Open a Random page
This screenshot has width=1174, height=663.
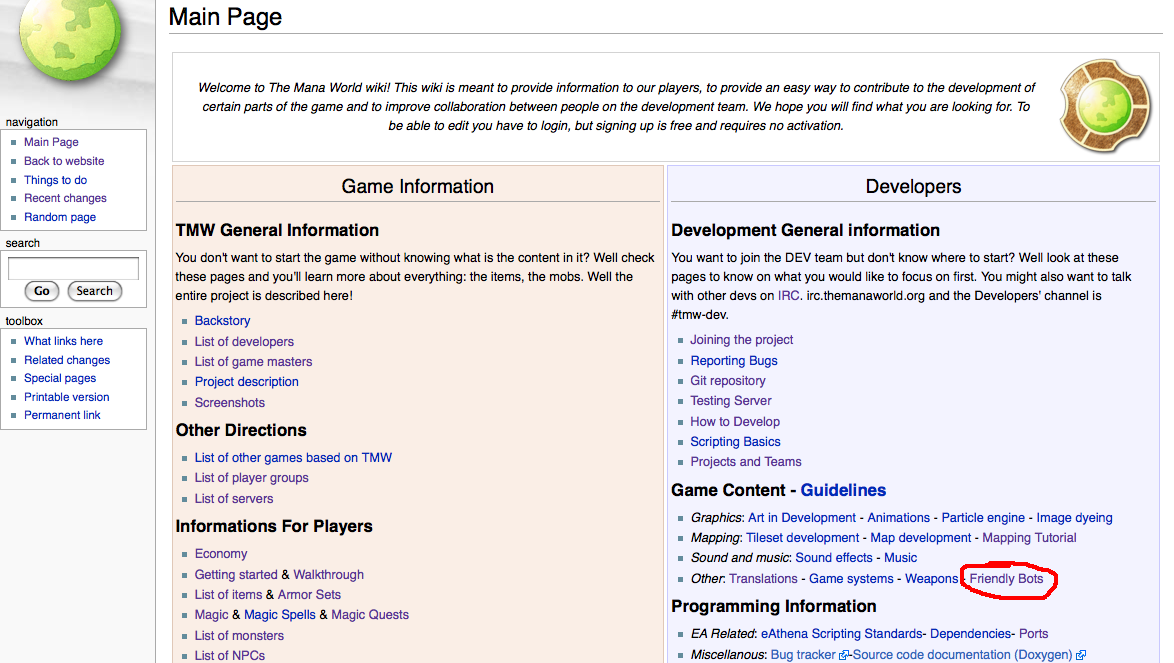click(60, 217)
